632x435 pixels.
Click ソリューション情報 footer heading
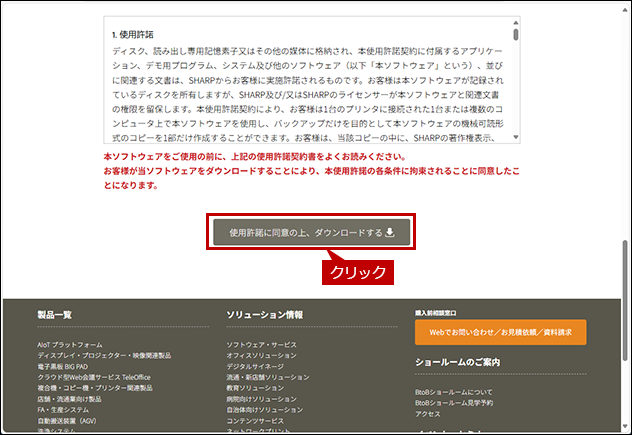click(265, 314)
